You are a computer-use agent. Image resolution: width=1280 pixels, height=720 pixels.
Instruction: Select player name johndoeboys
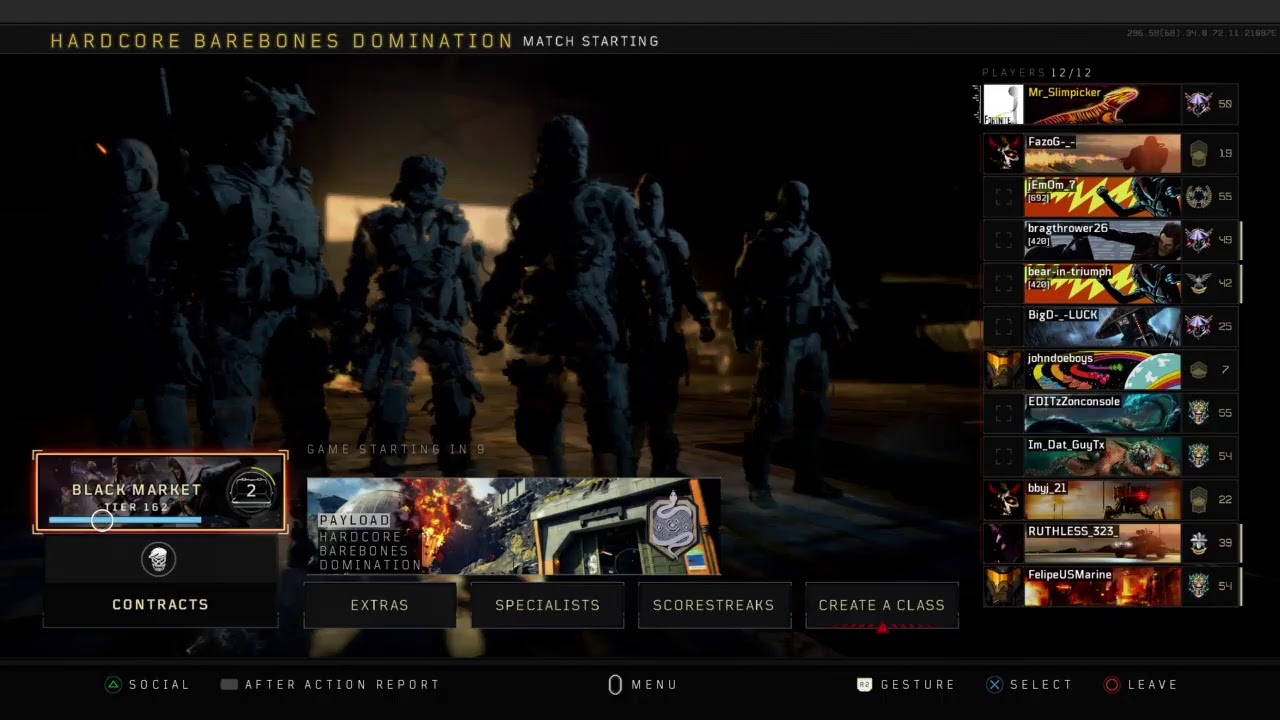1060,358
